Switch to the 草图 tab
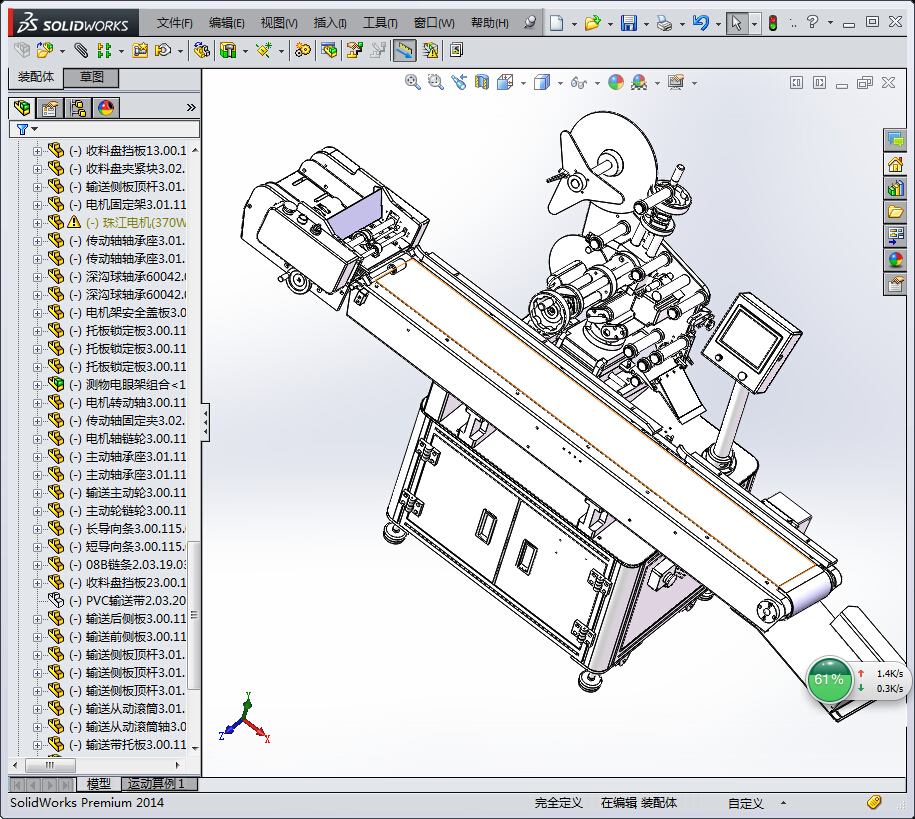Screen dimensions: 915x819 pos(91,77)
